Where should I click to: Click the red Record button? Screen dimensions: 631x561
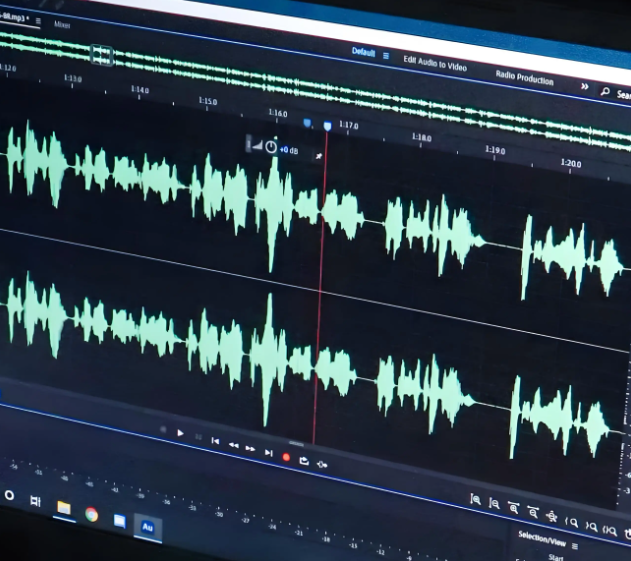click(x=286, y=457)
